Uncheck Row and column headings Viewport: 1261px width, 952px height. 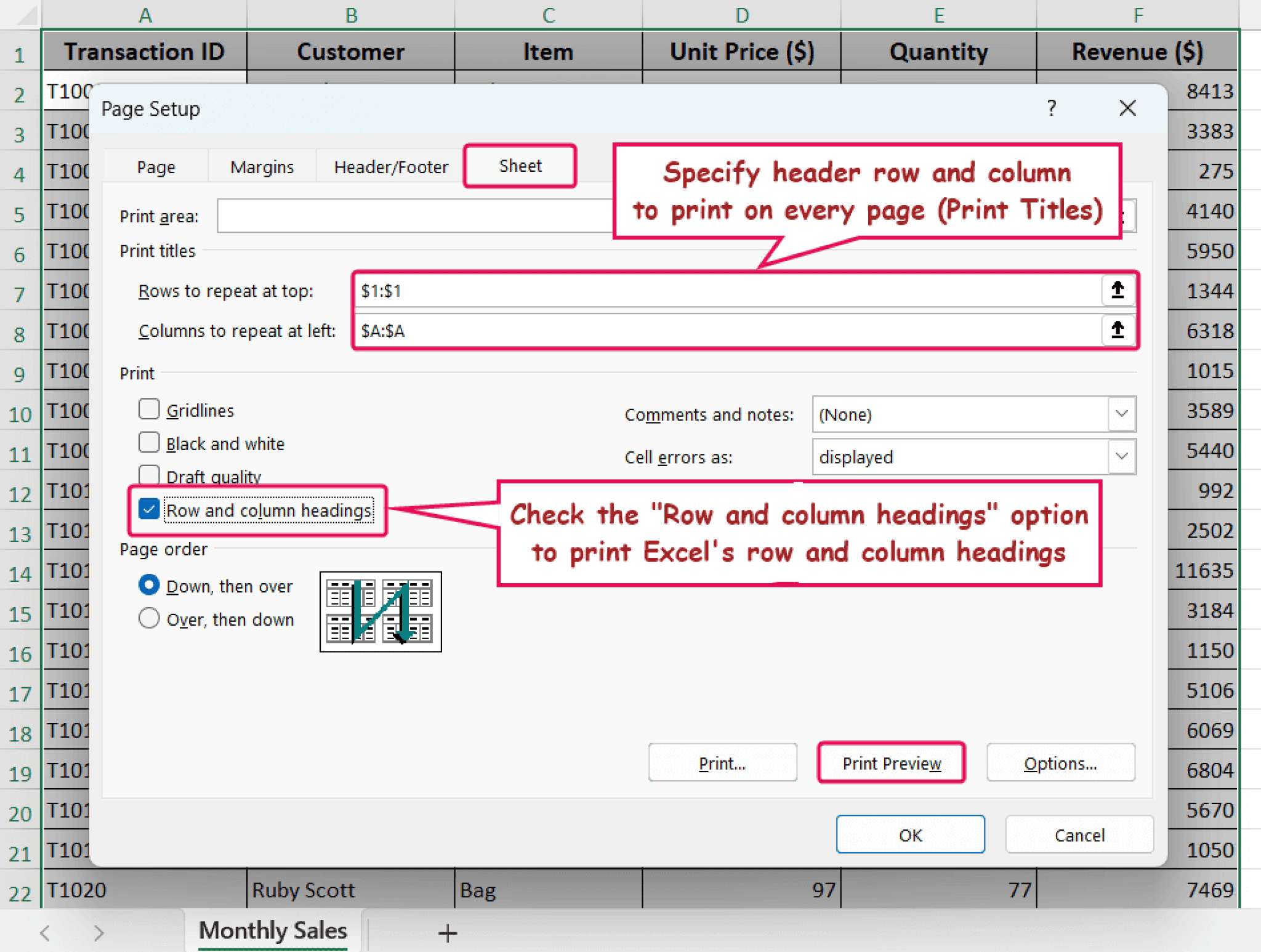148,509
